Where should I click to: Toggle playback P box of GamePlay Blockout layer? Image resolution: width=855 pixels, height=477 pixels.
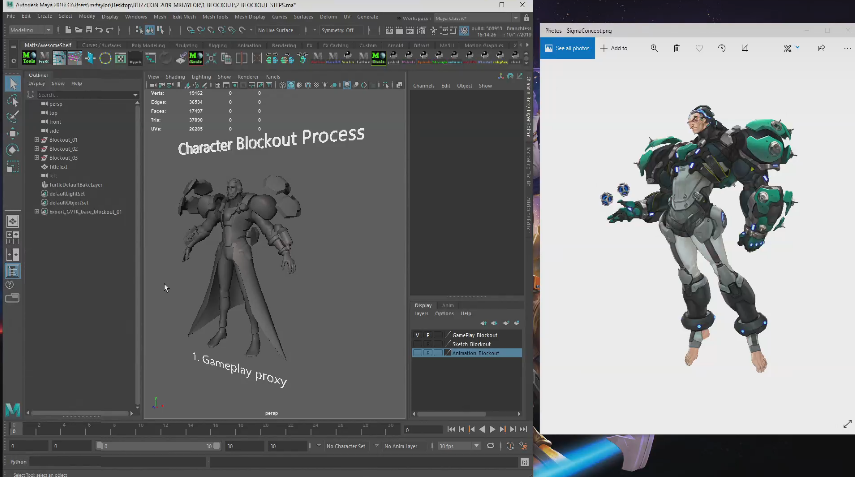428,335
